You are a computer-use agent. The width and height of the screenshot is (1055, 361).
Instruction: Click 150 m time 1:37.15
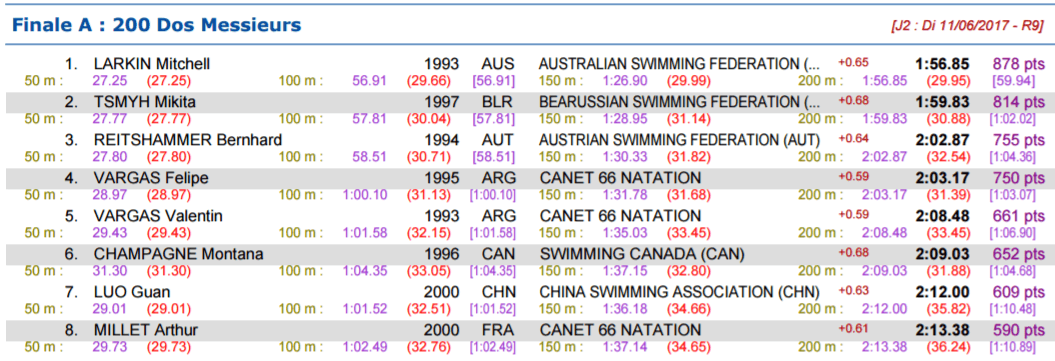click(624, 271)
